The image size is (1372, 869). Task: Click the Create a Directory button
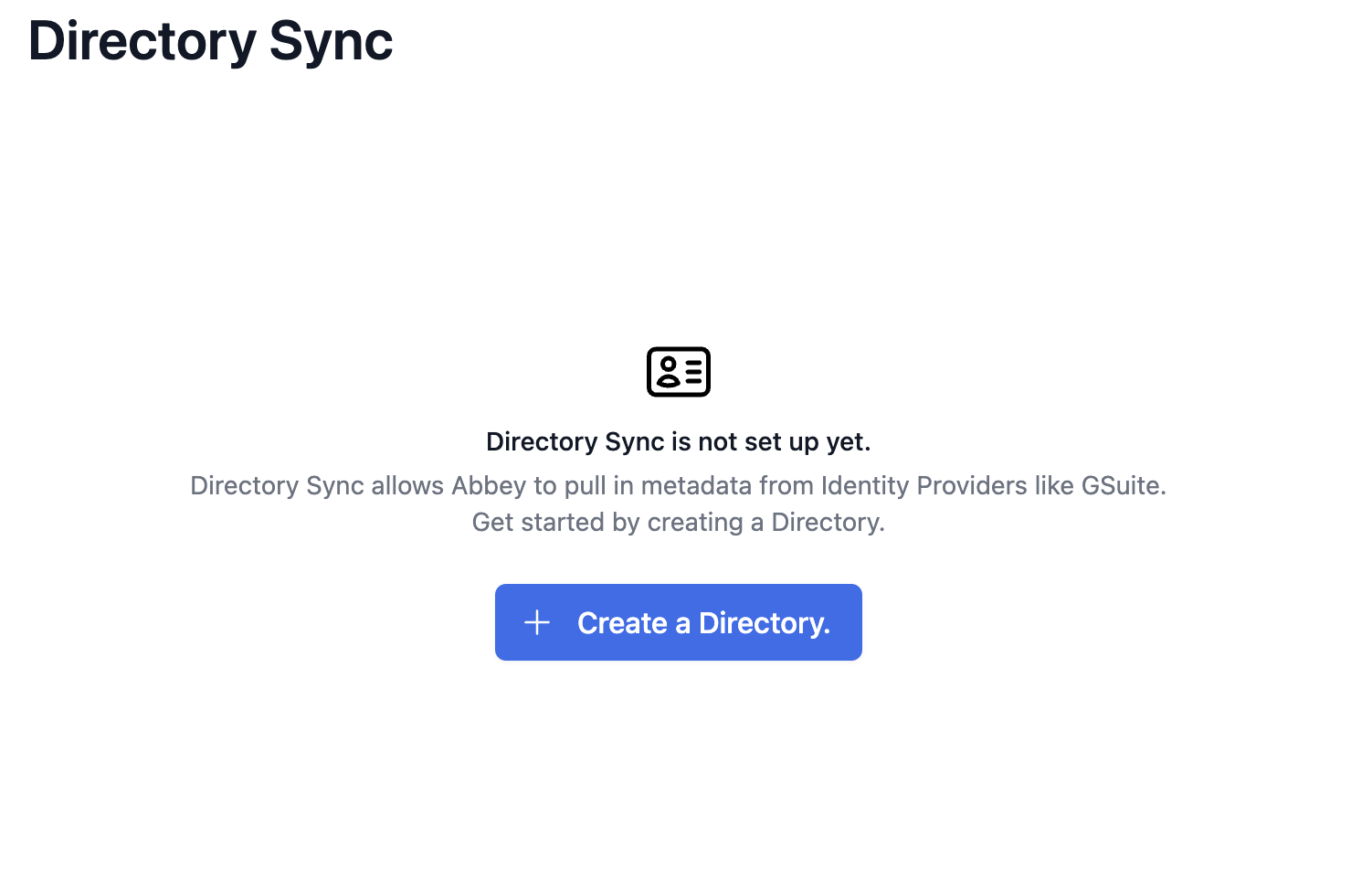678,622
